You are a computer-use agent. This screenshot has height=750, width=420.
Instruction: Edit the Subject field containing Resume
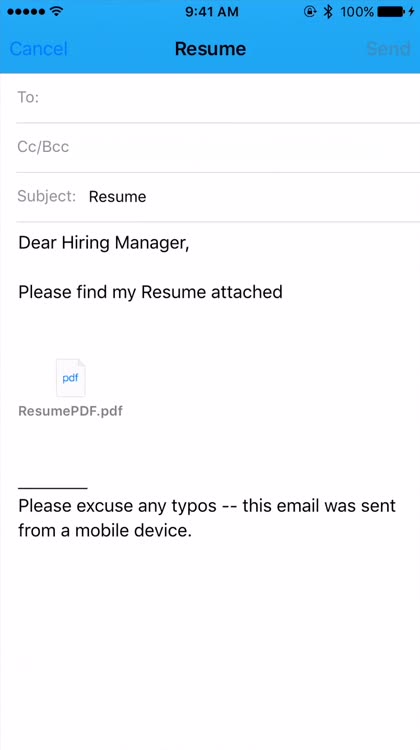click(x=218, y=197)
